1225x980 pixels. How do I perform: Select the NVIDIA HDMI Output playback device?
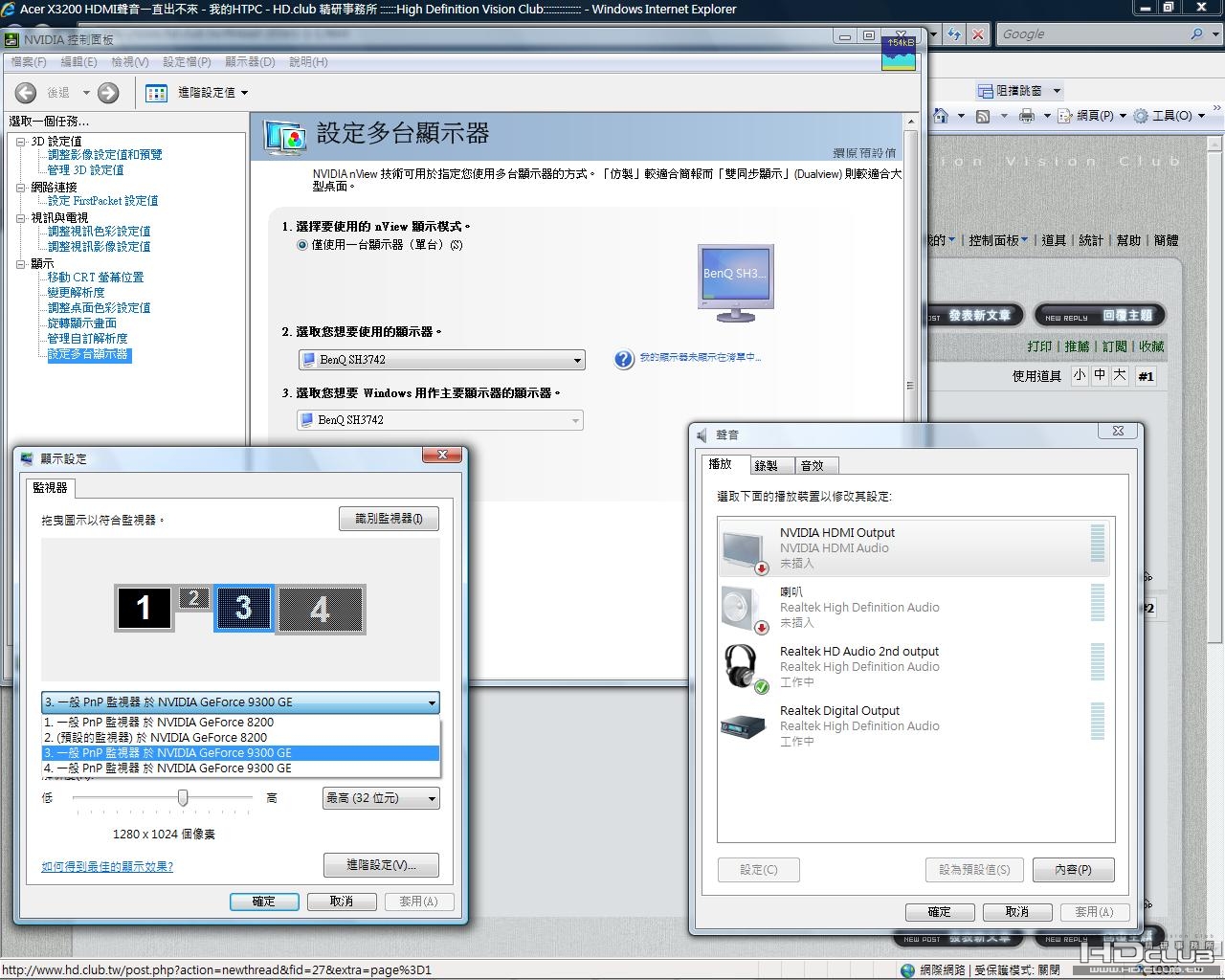[x=913, y=547]
